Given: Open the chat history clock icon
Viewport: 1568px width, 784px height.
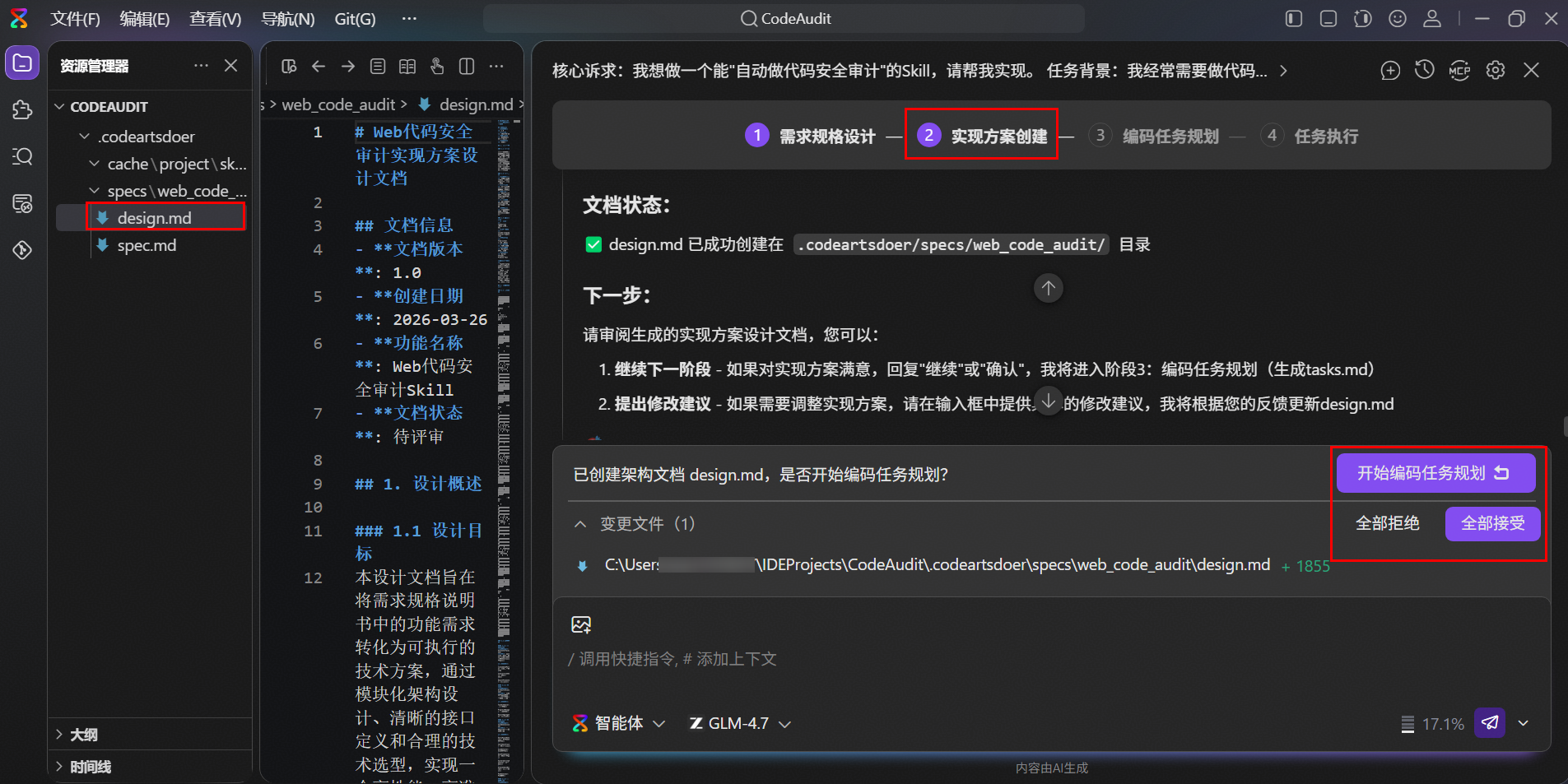Looking at the screenshot, I should click(1425, 71).
